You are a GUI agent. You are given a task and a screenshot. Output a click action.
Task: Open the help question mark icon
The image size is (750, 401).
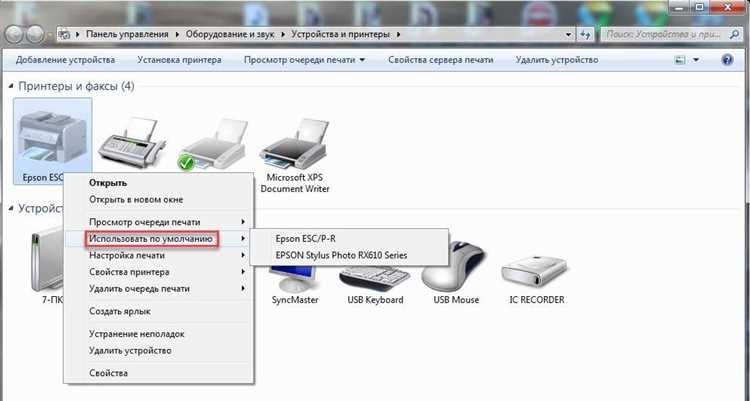point(727,60)
